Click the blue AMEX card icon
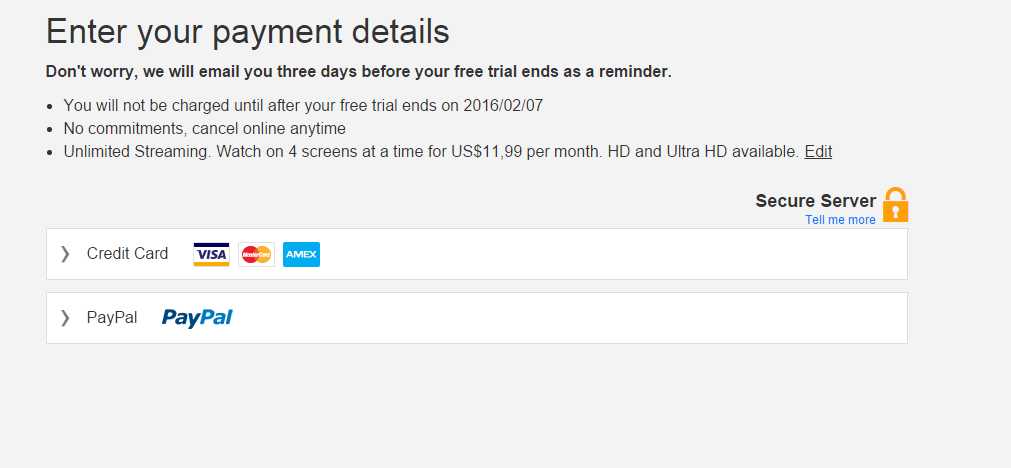The image size is (1011, 468). pos(301,254)
